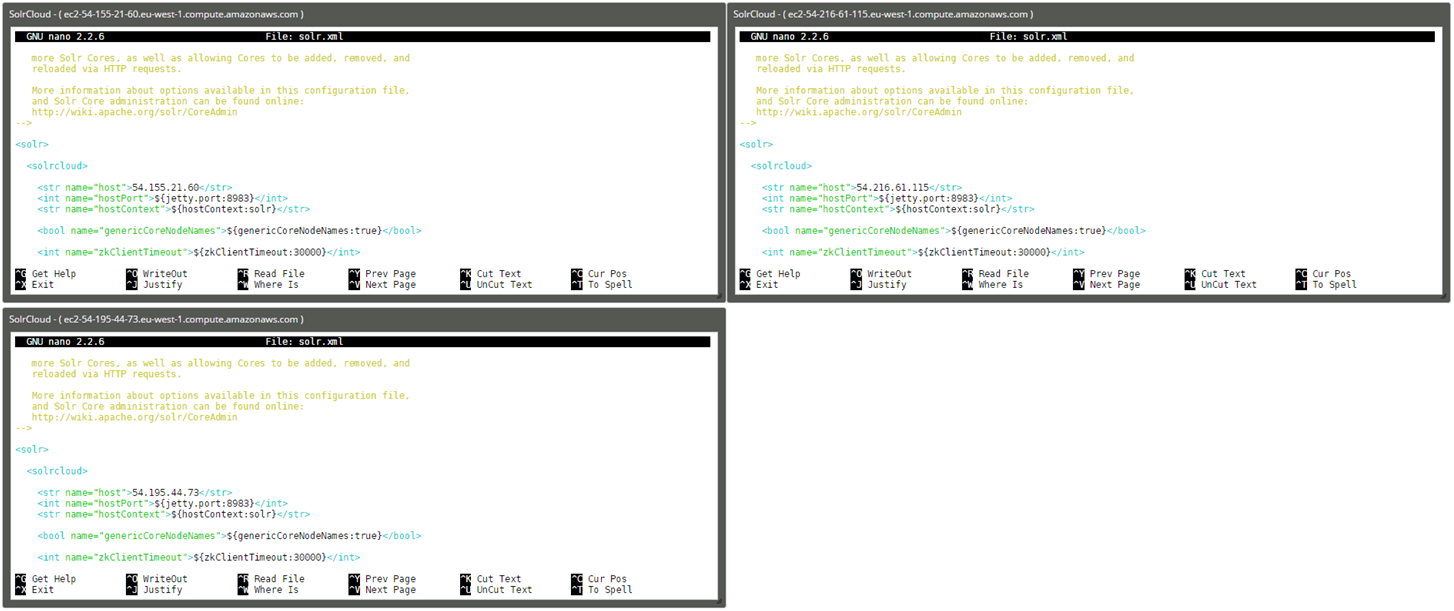The image size is (1454, 611).
Task: Click nano header bar in 54.155.21.60 window
Action: tap(362, 36)
